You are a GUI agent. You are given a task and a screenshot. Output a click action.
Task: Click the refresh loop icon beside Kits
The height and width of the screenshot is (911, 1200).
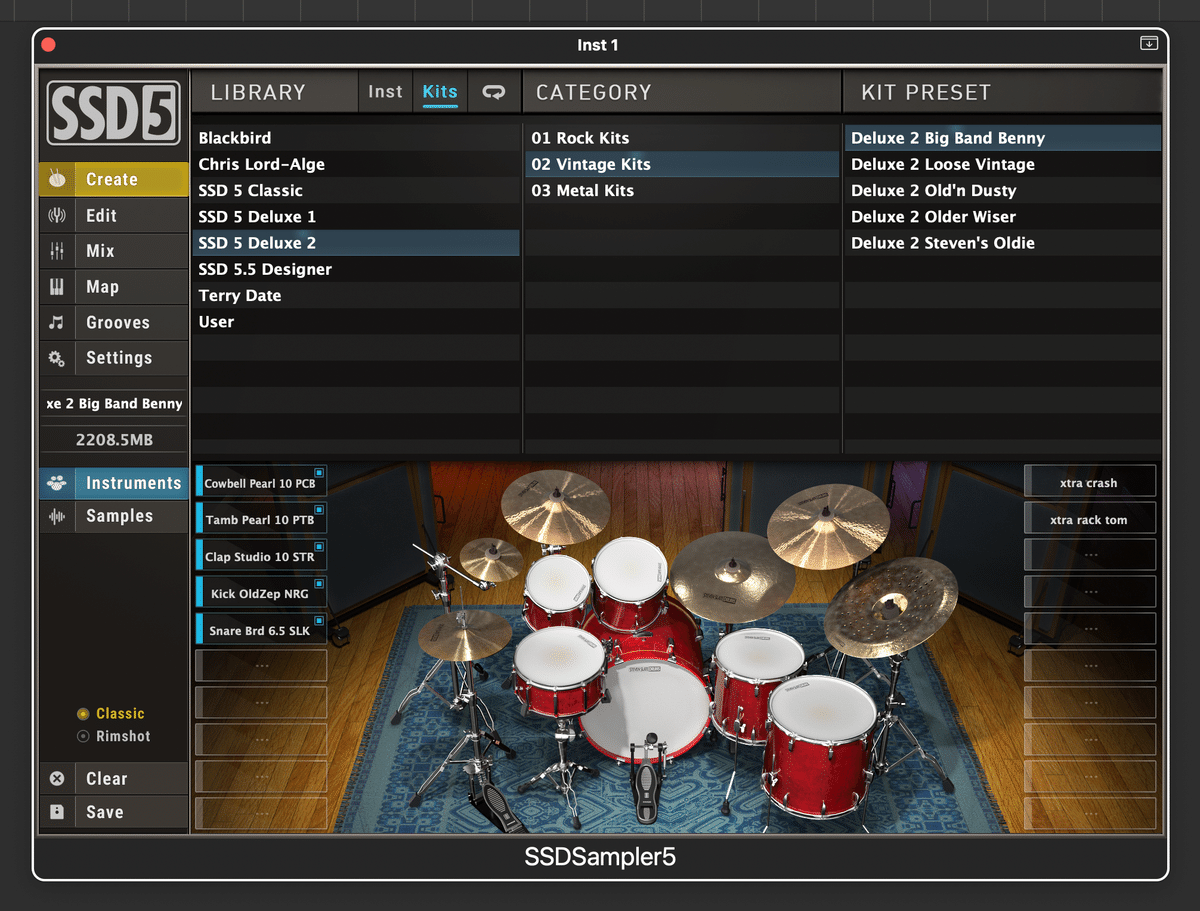click(x=494, y=92)
